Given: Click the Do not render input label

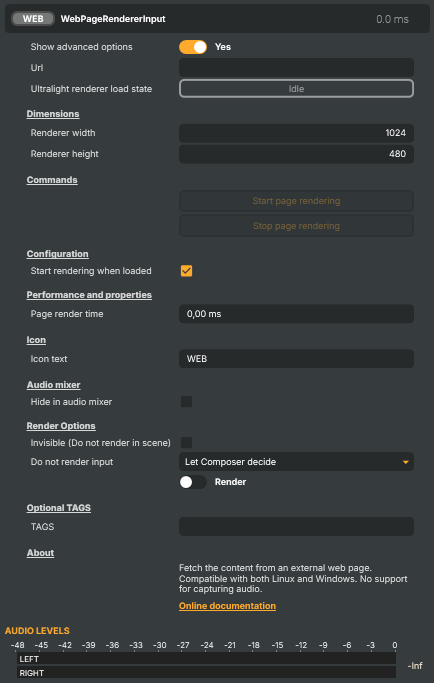Looking at the screenshot, I should point(72,462).
